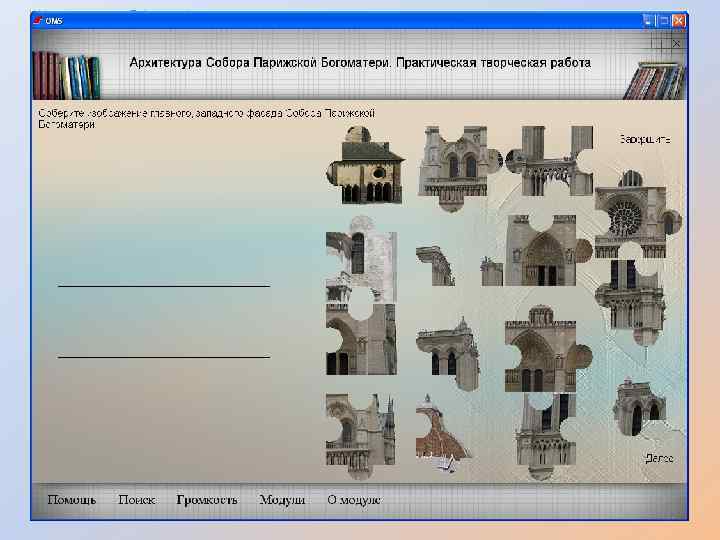Click the OMS application icon in the title bar
This screenshot has height=540, width=720.
[38, 21]
